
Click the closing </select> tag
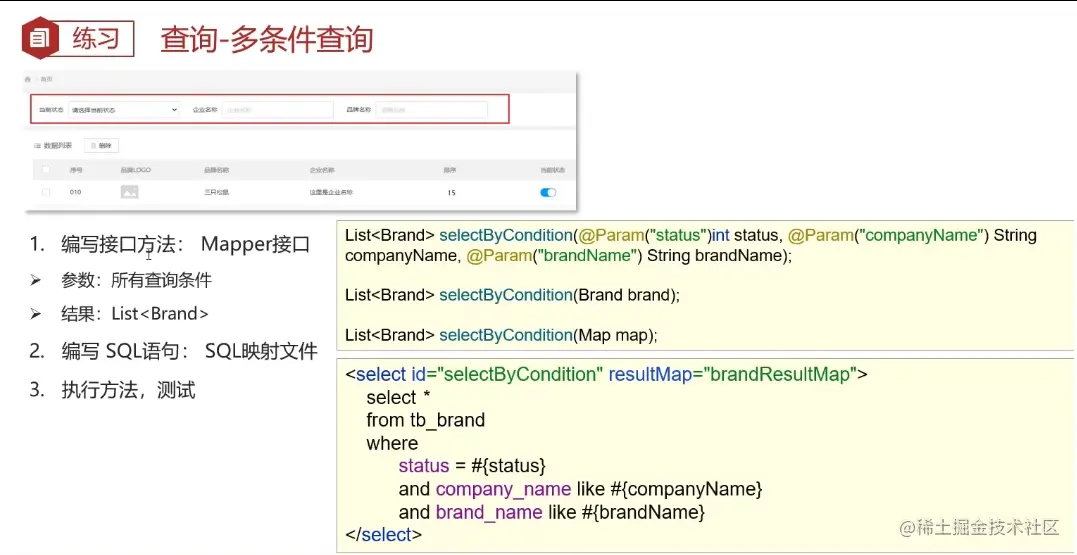coord(384,534)
